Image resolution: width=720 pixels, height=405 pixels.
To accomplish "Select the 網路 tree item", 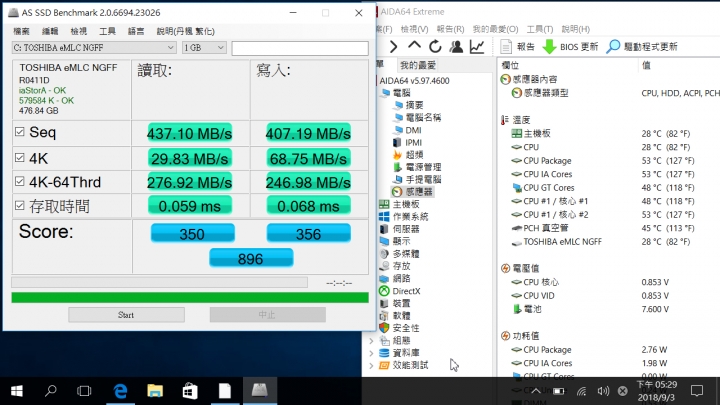I will [x=395, y=278].
